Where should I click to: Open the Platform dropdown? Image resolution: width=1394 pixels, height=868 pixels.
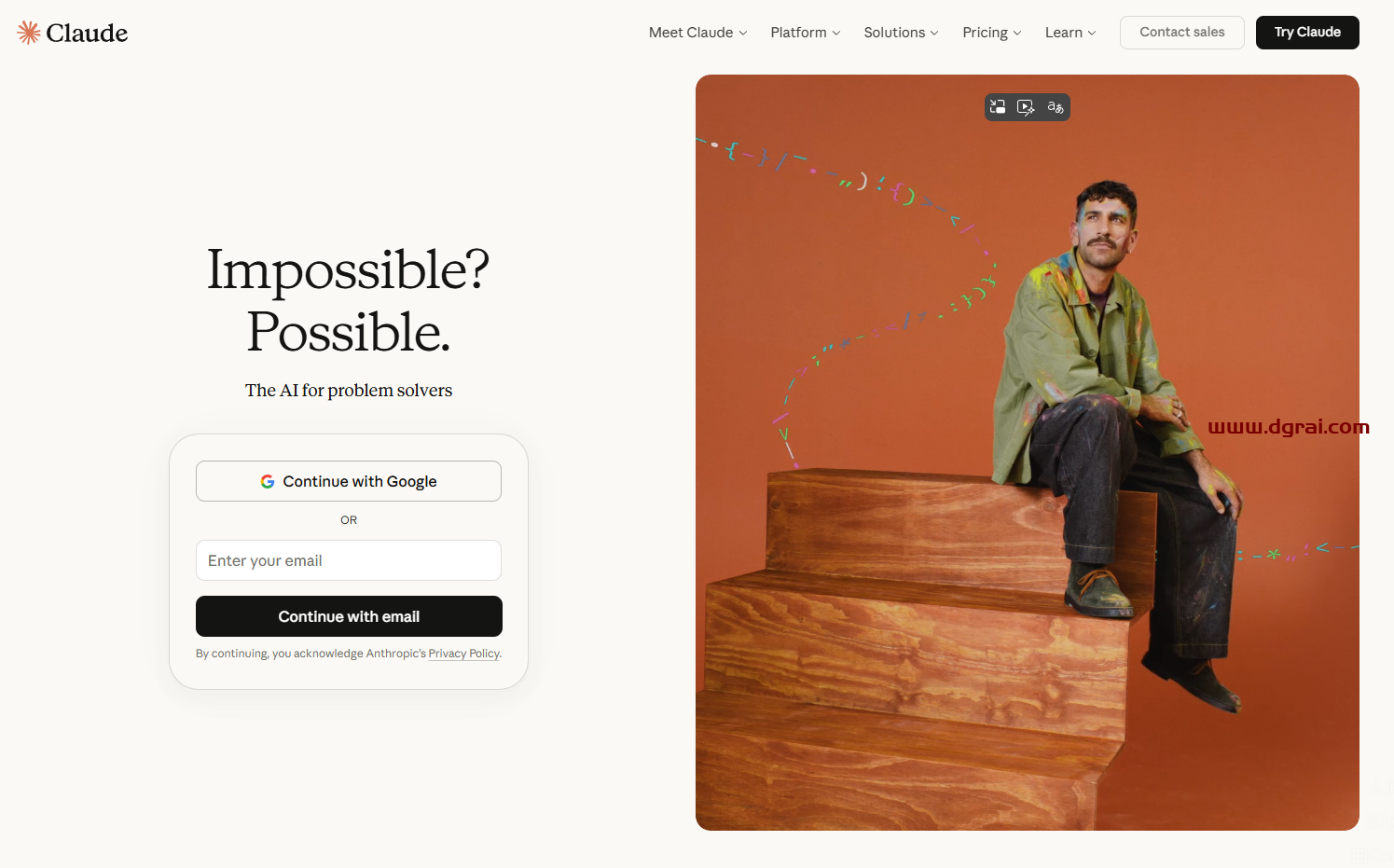point(806,33)
